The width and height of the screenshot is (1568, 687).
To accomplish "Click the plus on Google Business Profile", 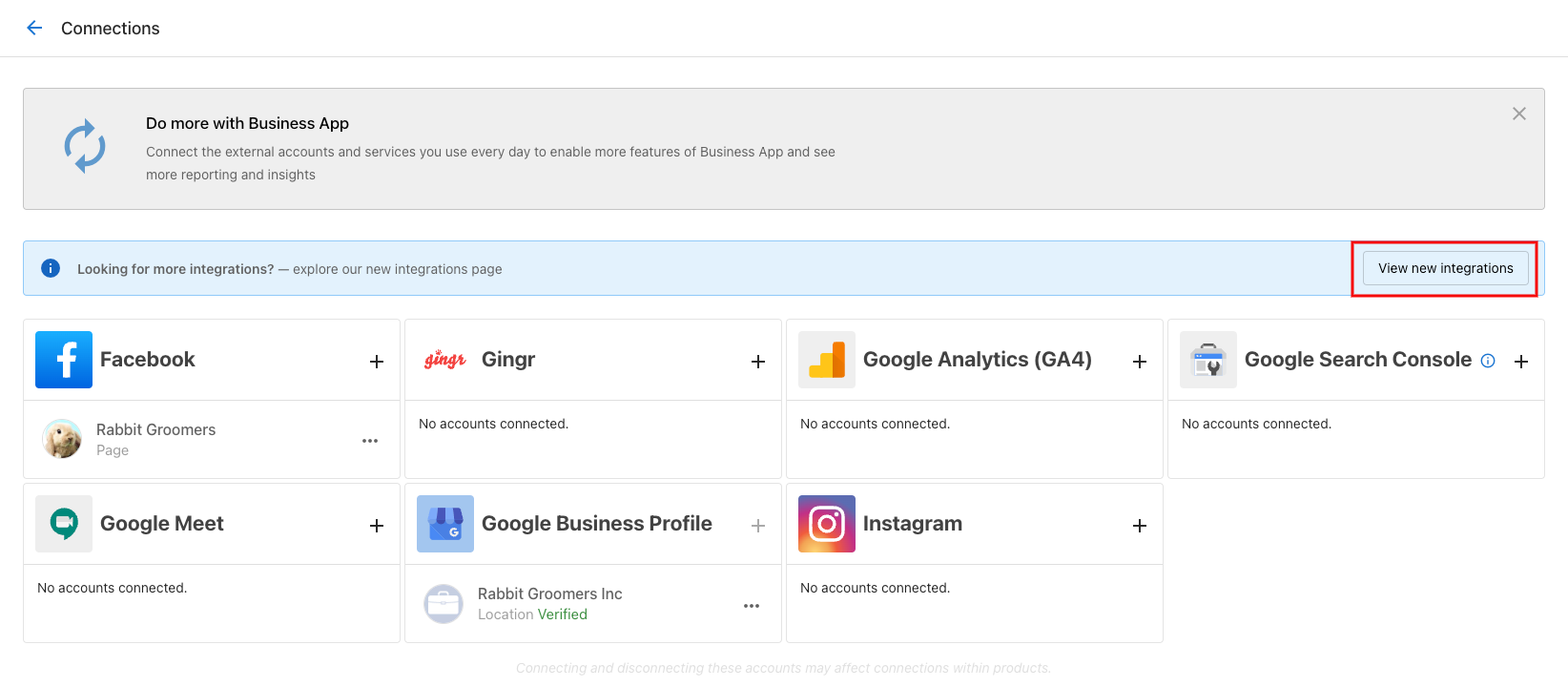I will click(x=758, y=526).
